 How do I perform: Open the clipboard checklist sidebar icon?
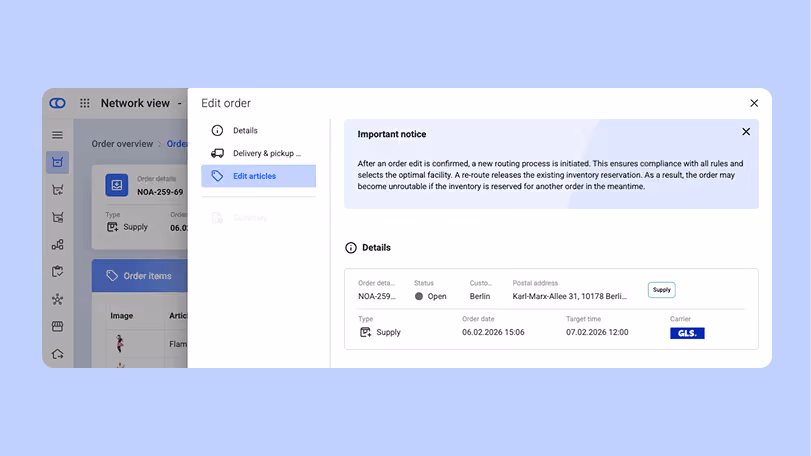coord(57,271)
